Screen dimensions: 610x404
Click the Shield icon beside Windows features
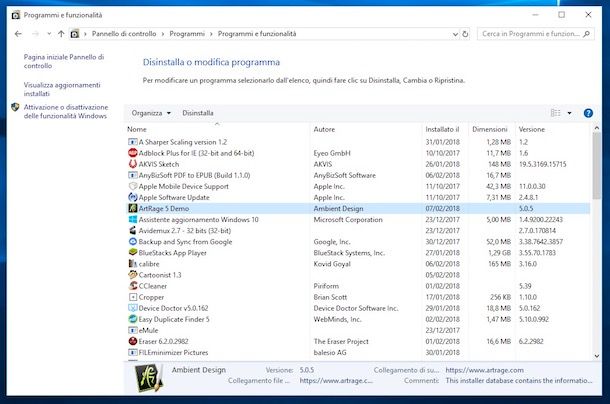click(15, 107)
